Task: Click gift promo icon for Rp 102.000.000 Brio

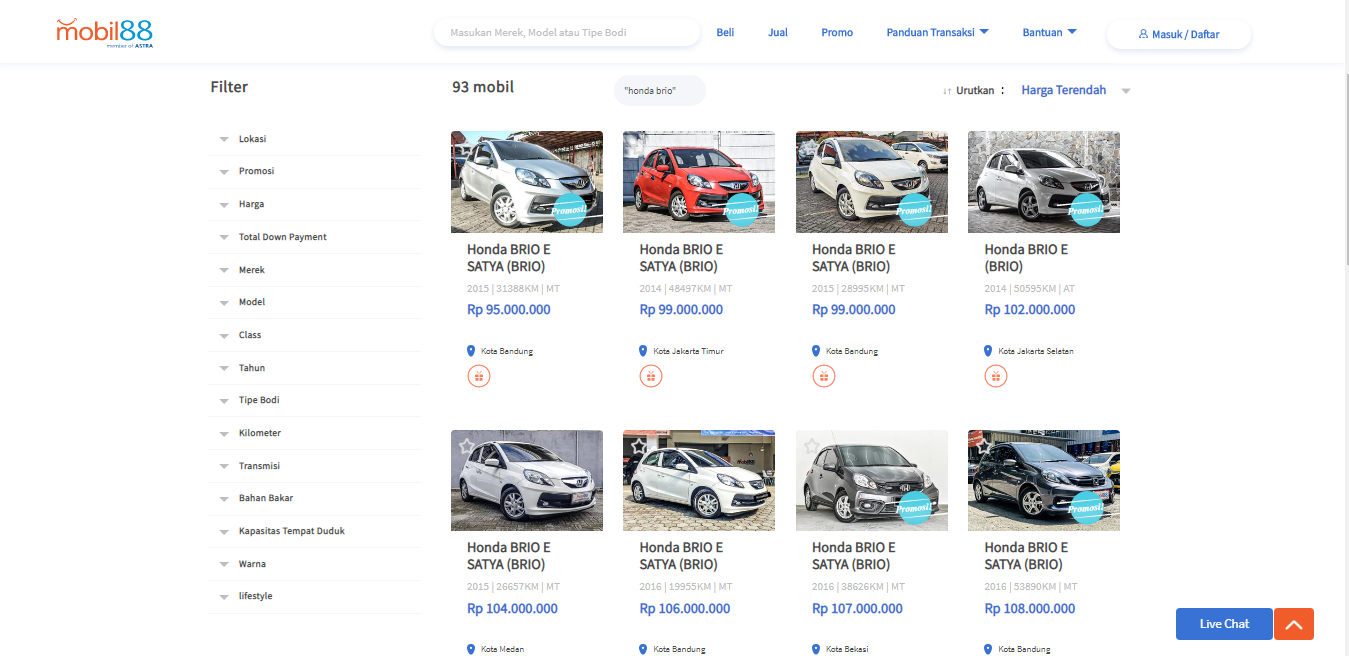Action: click(x=996, y=376)
